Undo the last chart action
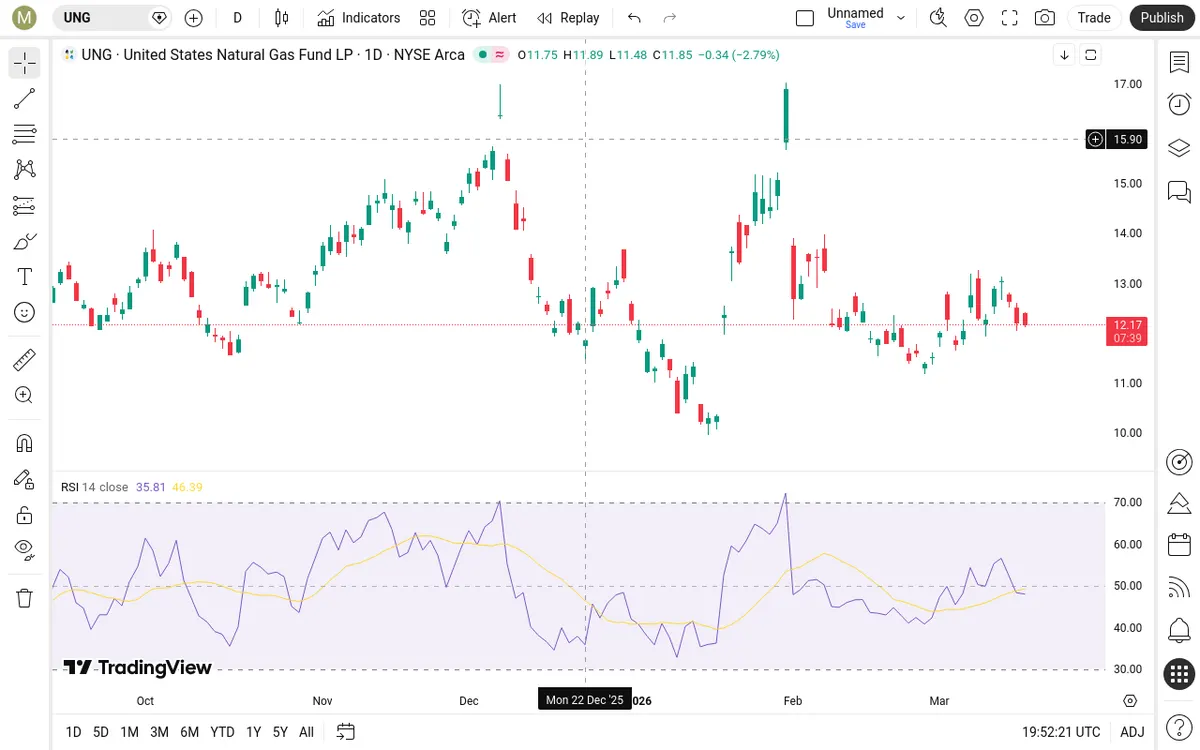 [x=634, y=18]
